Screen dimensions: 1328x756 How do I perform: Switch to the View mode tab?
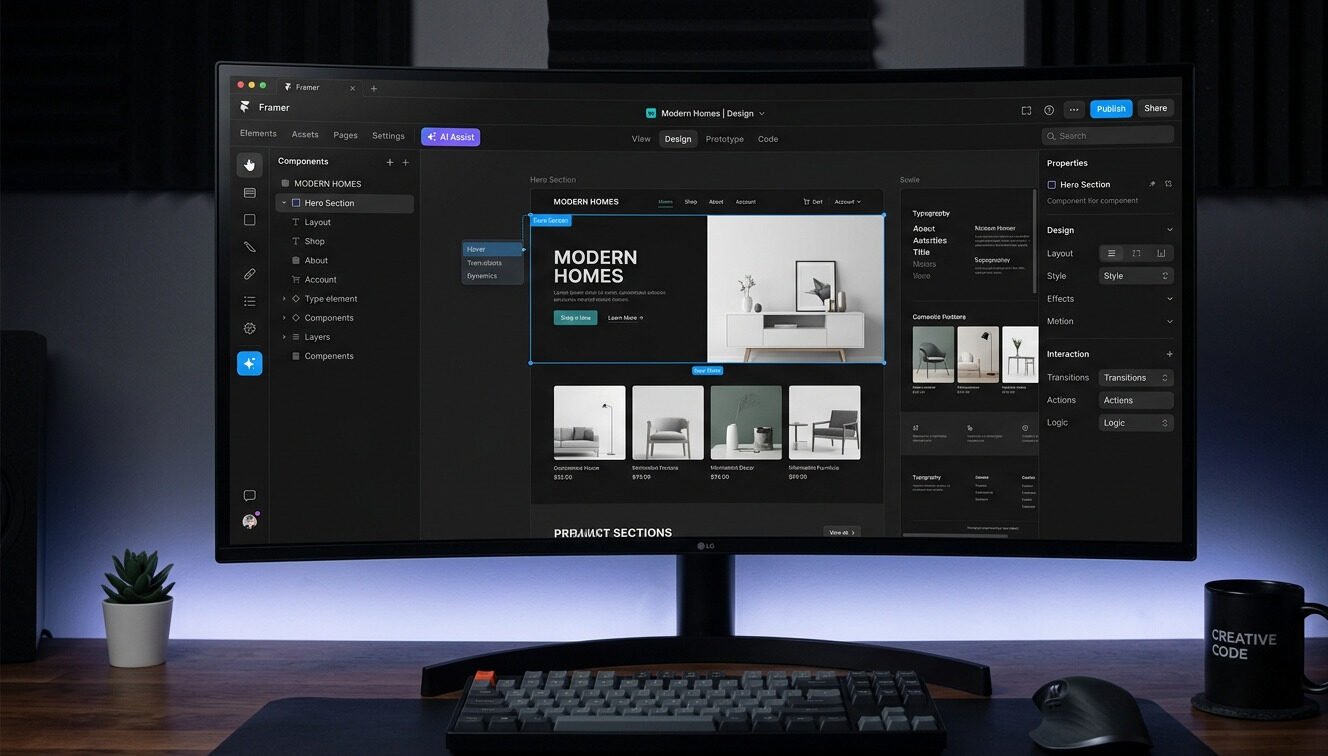[641, 139]
